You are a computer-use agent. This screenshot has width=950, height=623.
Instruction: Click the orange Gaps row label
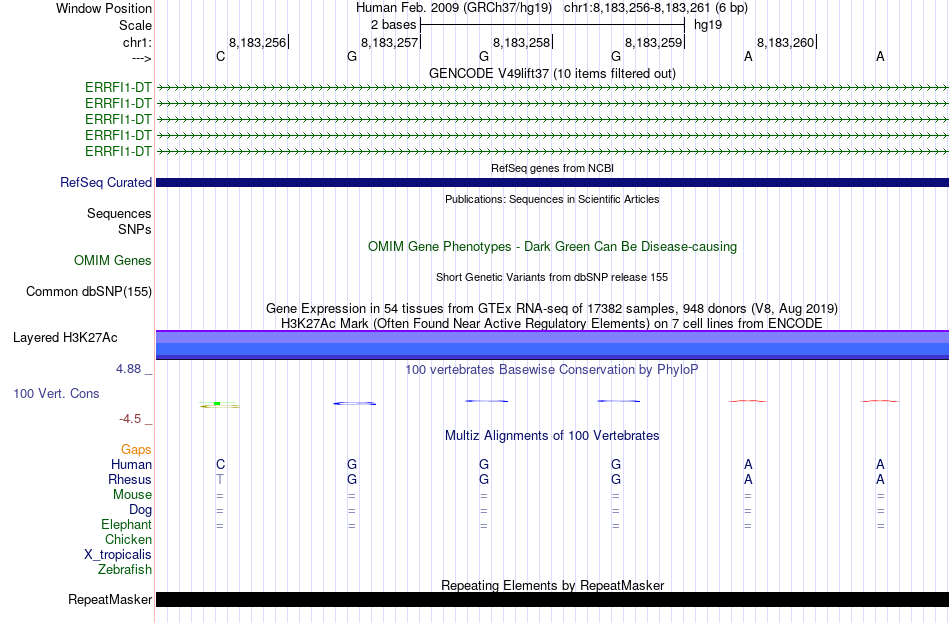point(136,449)
